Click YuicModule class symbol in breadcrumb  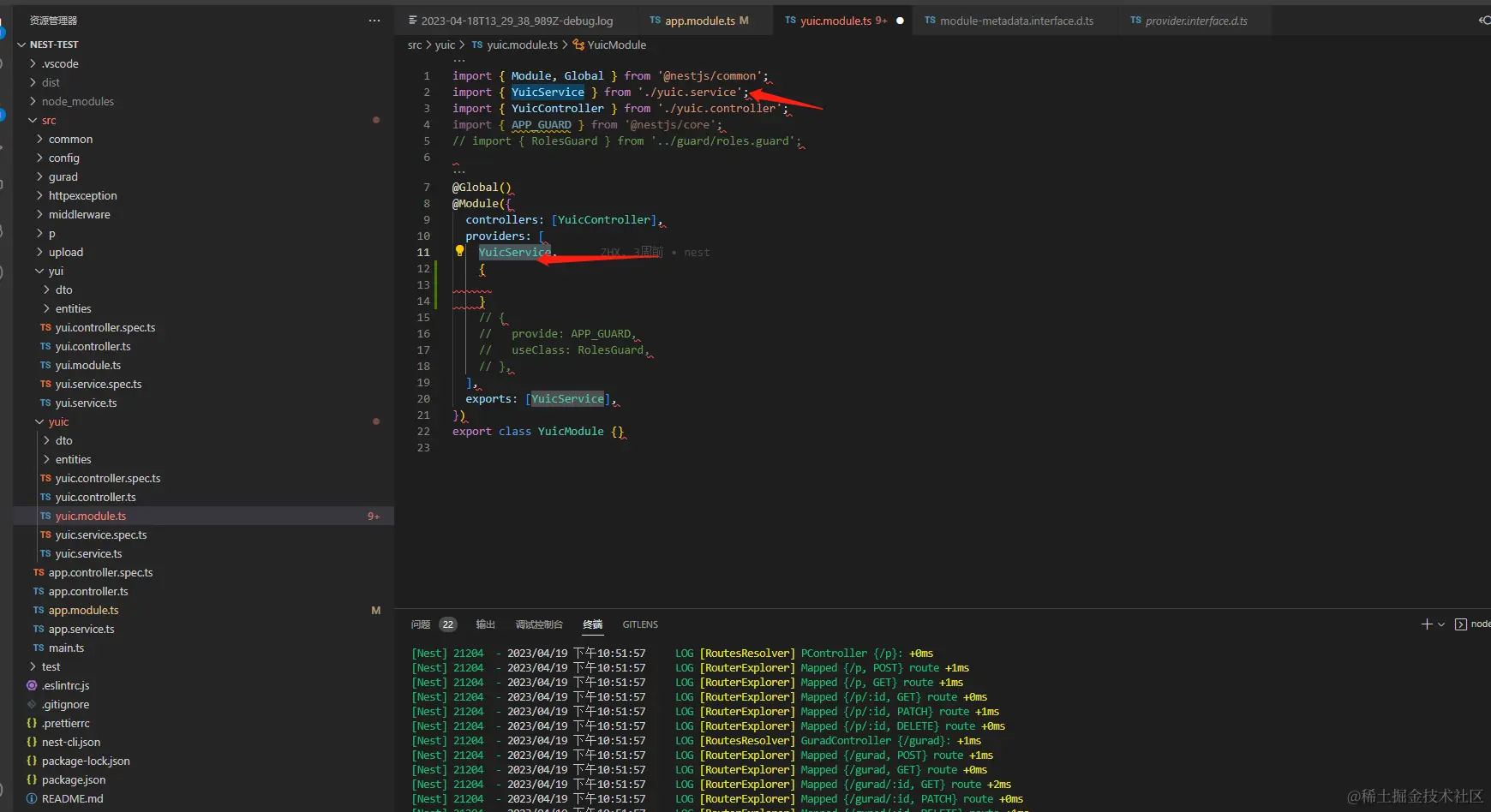coord(616,45)
